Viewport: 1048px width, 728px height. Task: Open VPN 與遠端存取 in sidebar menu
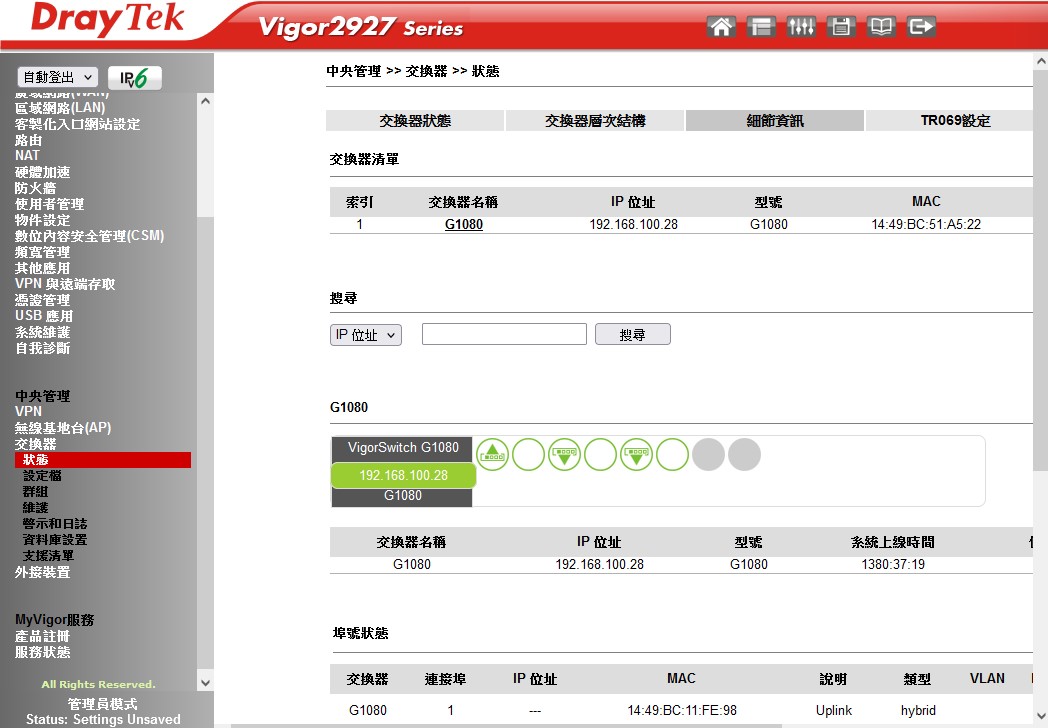(65, 284)
